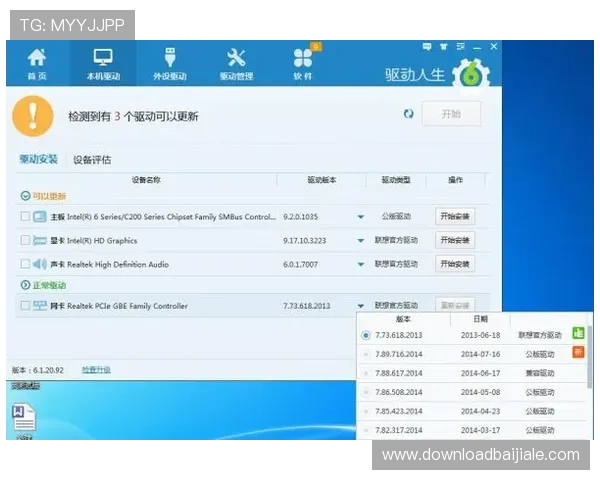Open the 外设驱动 USB plug icon

click(170, 58)
